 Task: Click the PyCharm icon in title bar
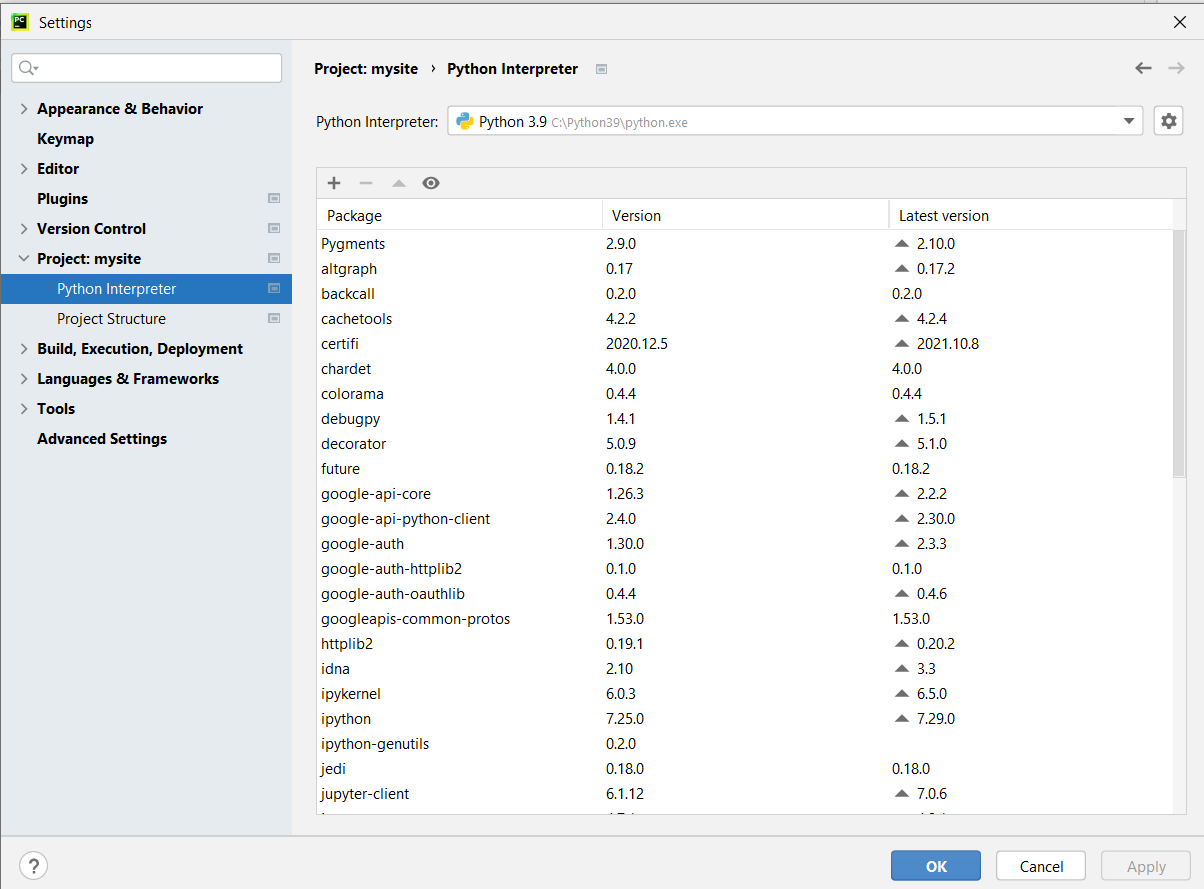[19, 22]
